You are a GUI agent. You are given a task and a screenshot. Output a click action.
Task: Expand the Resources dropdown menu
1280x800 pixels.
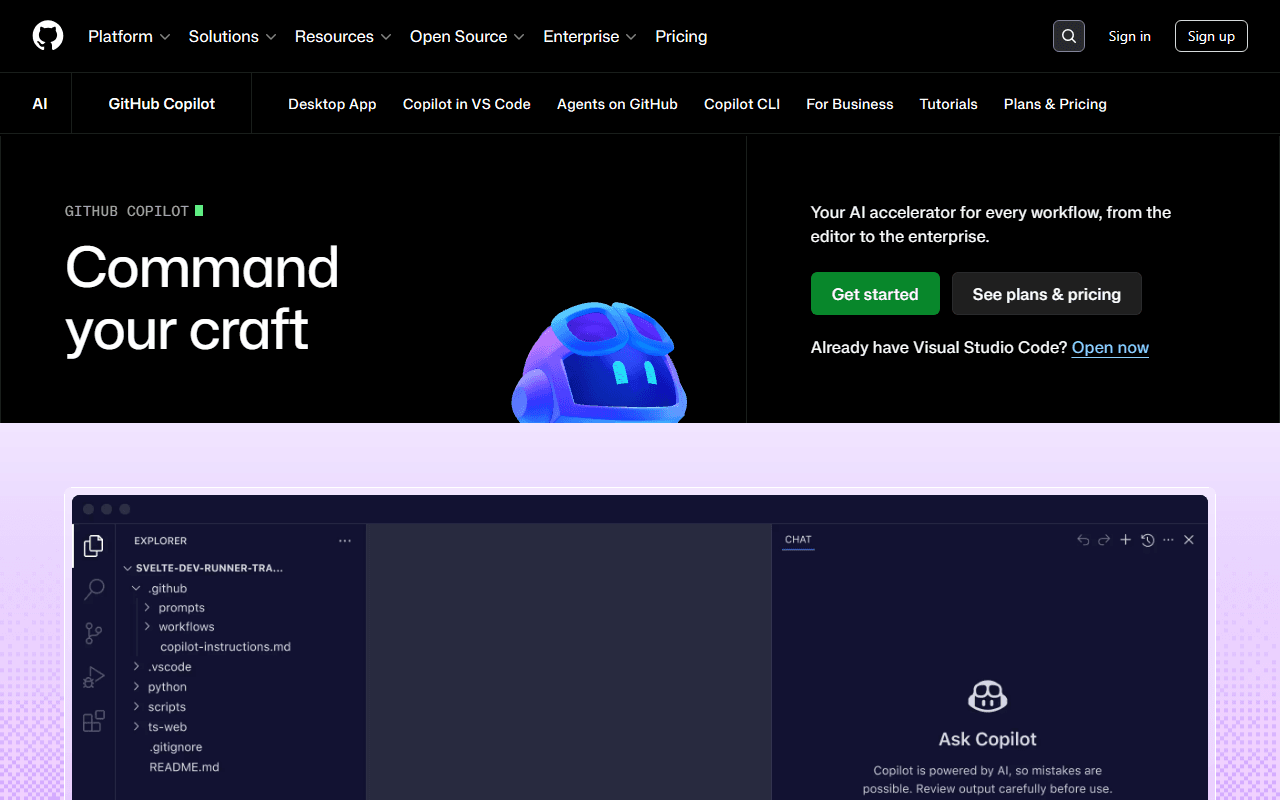343,36
